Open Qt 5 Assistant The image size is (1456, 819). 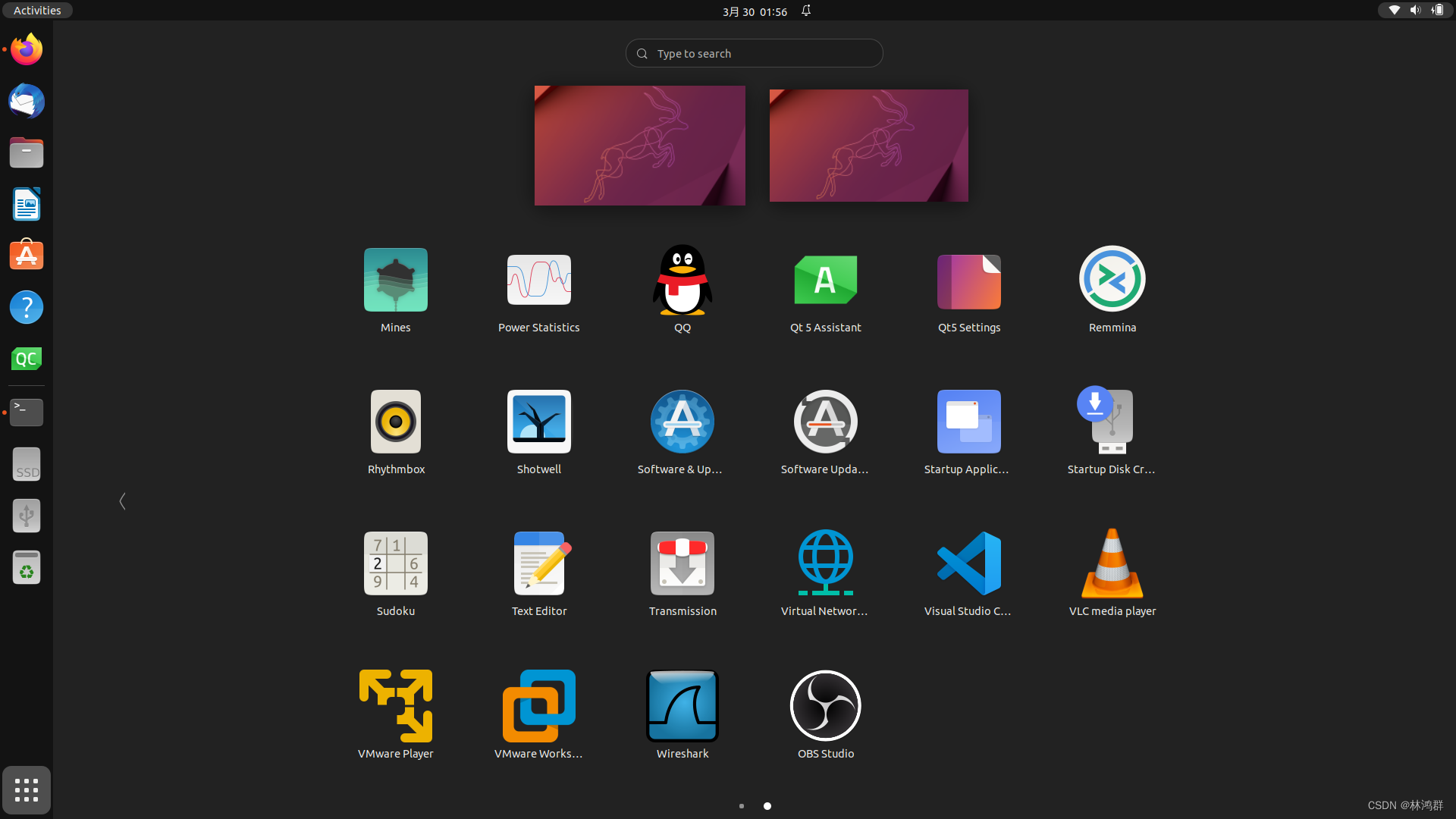(825, 290)
